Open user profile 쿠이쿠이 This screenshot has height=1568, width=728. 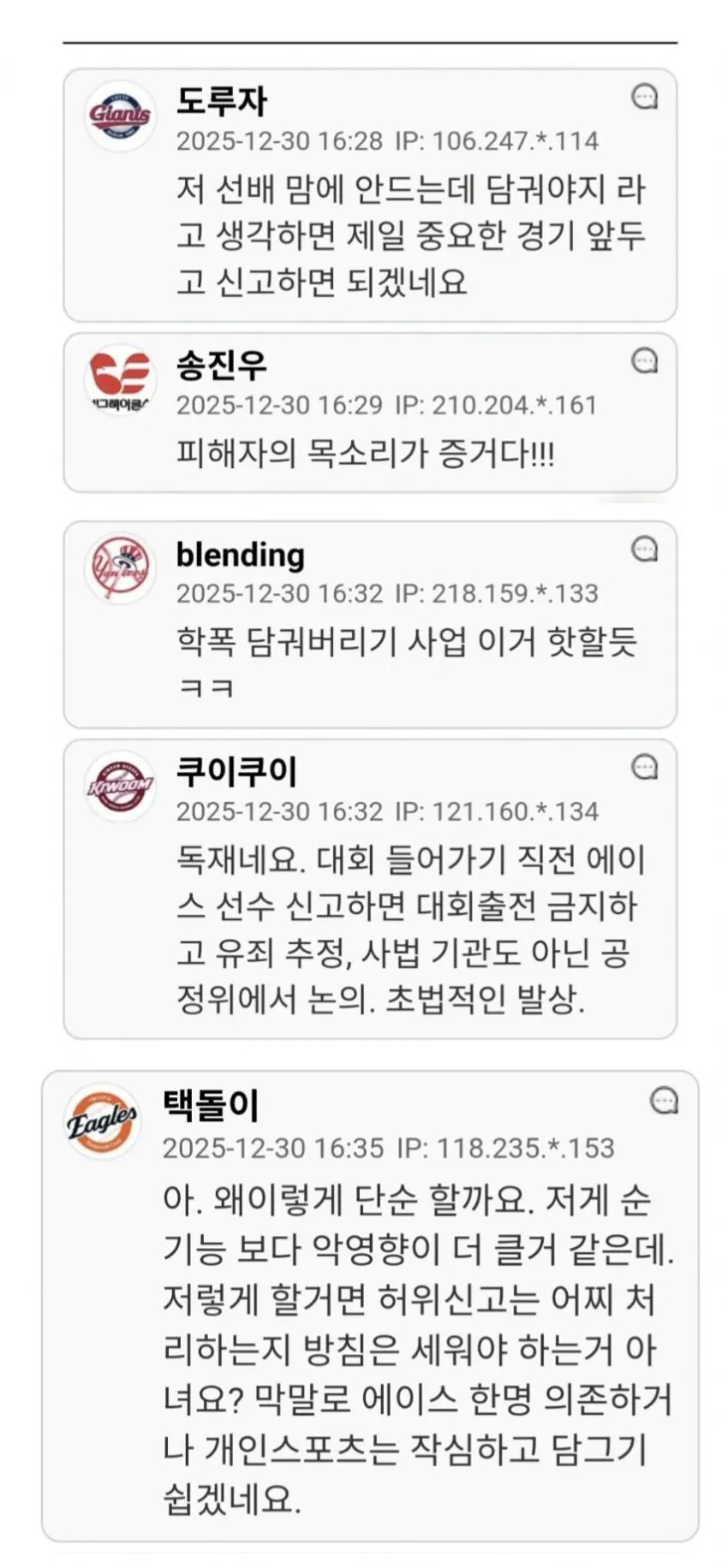[x=237, y=771]
